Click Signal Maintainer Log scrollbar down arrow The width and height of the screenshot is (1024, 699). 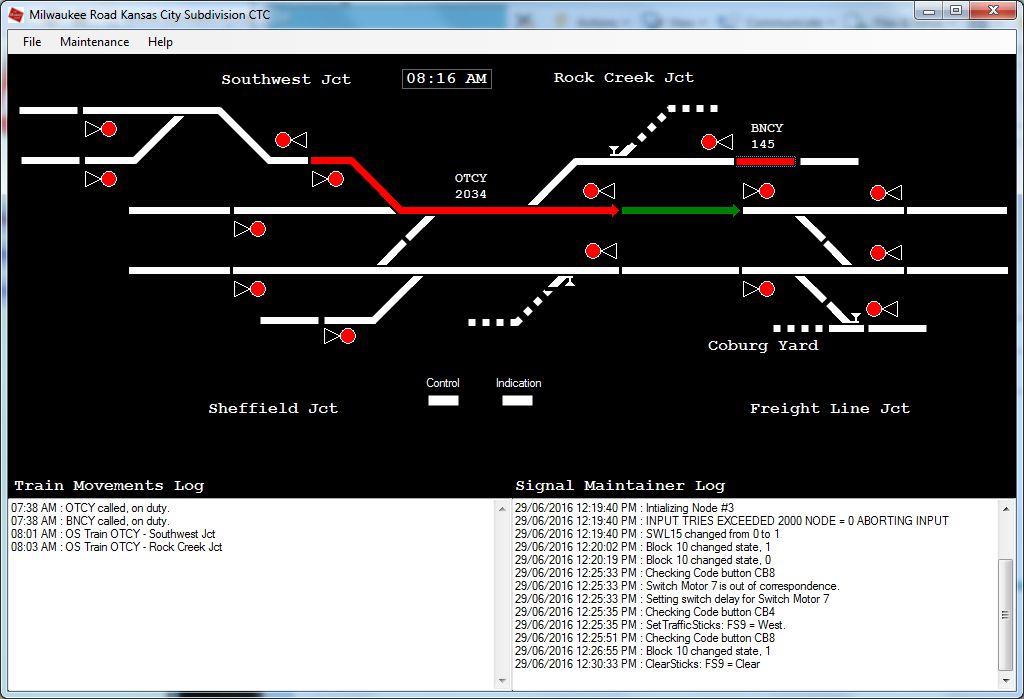click(1006, 681)
